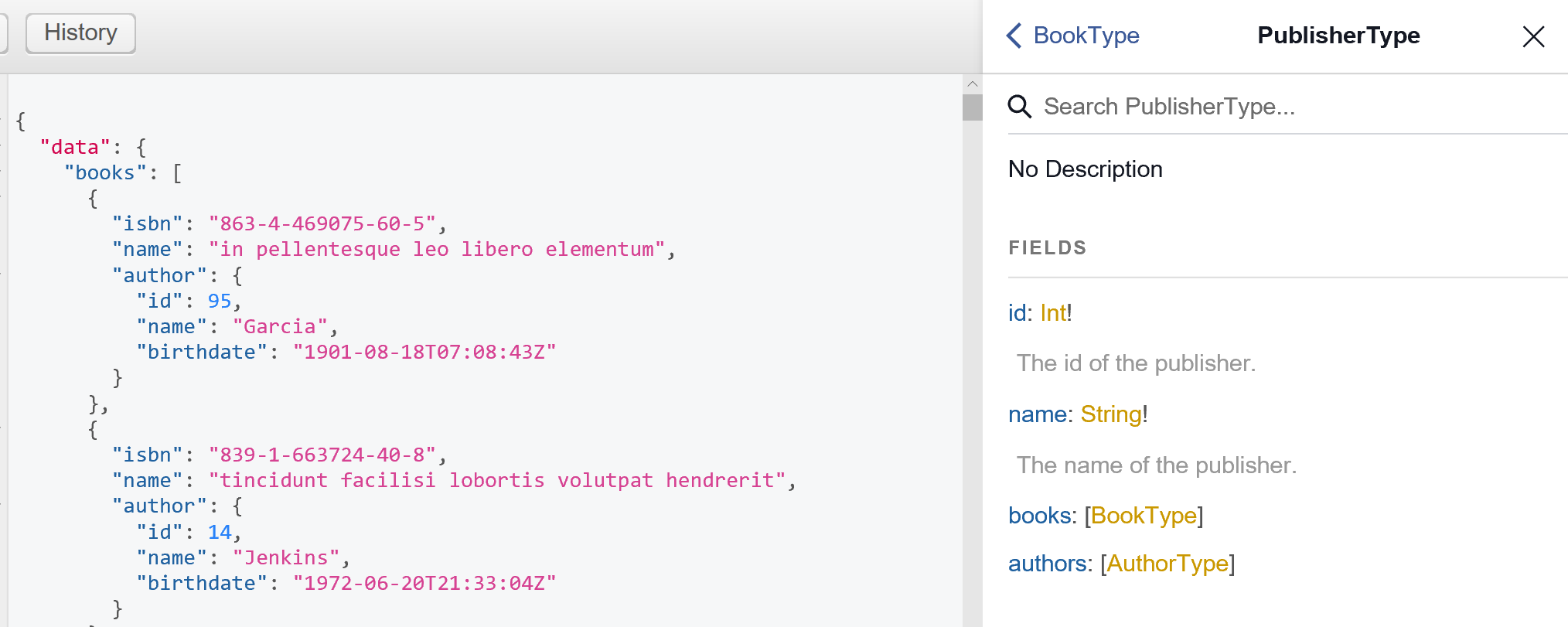Click the magnifying glass search icon
Image resolution: width=1568 pixels, height=627 pixels.
tap(1019, 107)
